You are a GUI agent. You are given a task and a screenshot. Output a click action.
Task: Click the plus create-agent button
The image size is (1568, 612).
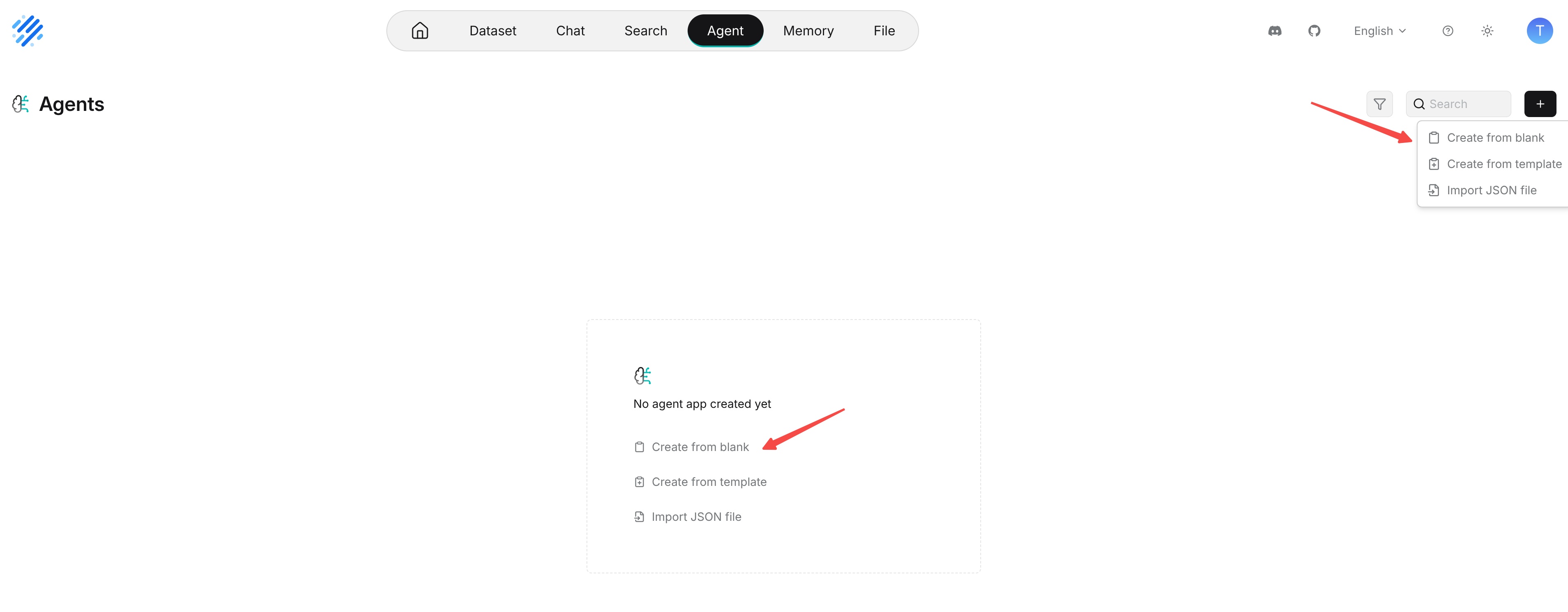click(x=1540, y=104)
